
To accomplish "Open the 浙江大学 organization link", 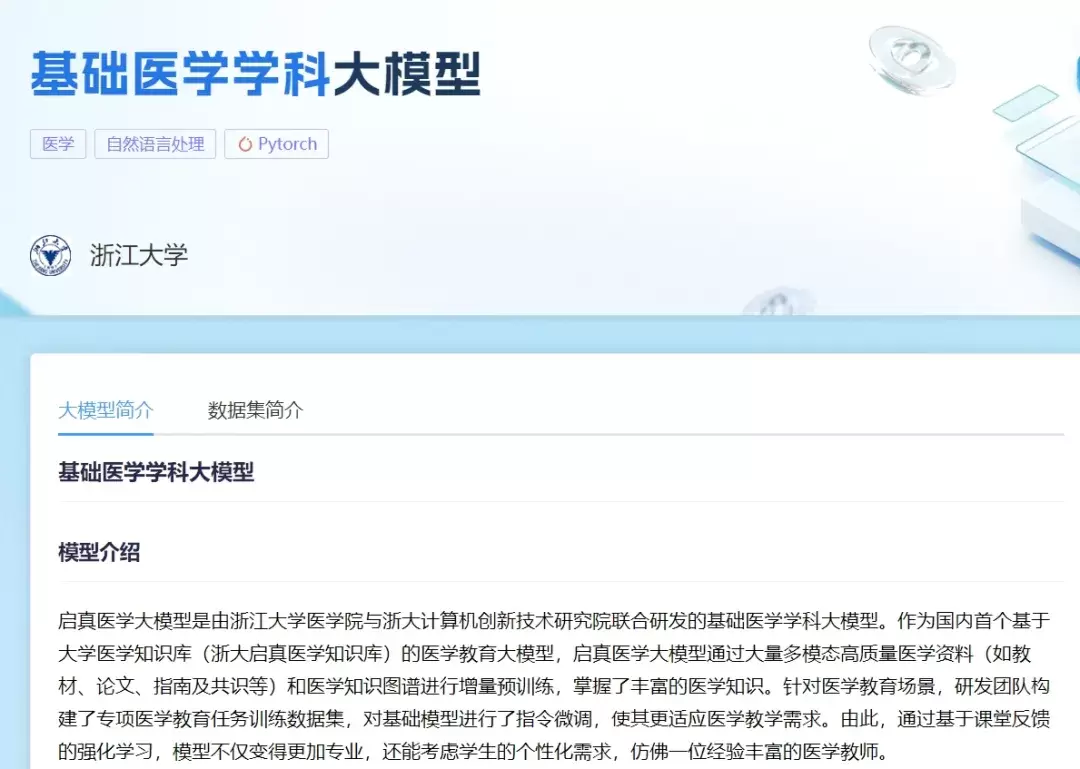I will pyautogui.click(x=138, y=256).
